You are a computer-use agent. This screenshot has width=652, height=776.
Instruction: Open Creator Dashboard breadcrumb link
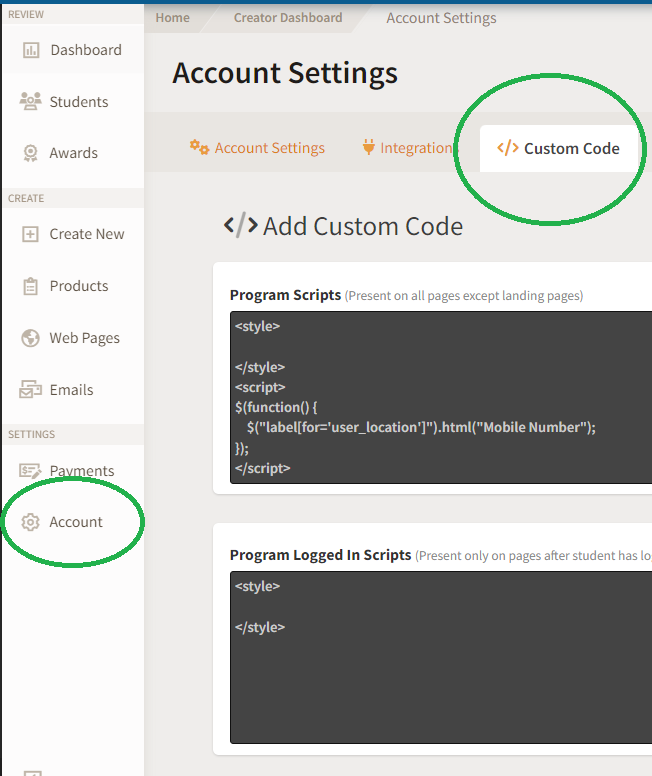[288, 18]
